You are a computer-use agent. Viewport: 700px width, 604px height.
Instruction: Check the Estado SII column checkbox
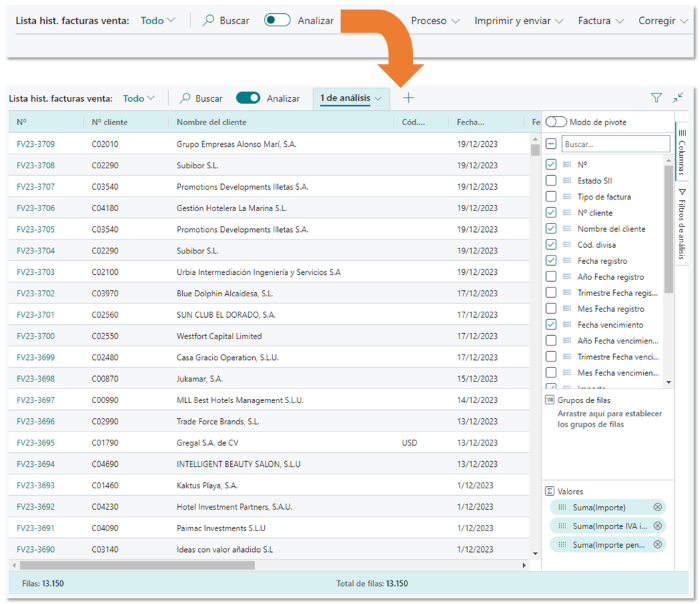click(551, 180)
